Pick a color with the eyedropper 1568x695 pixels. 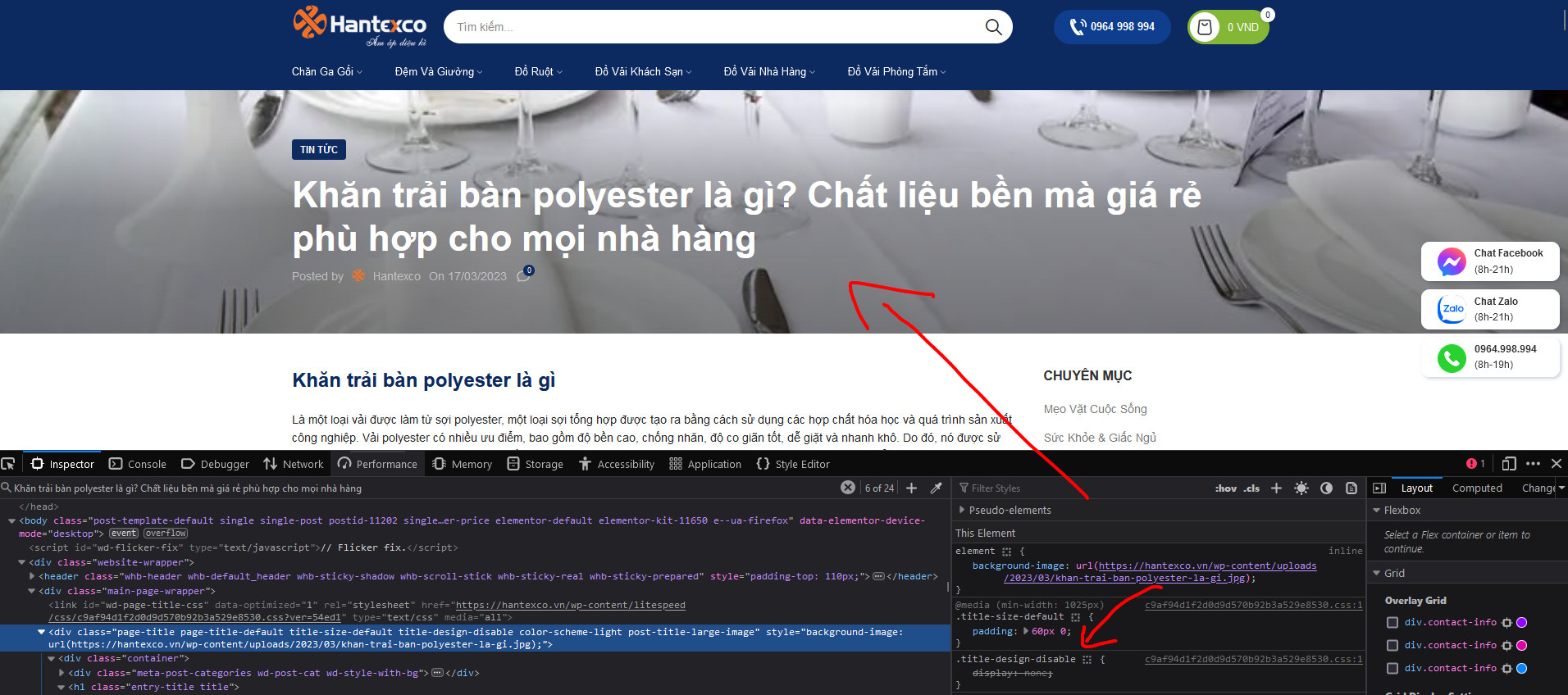(936, 488)
